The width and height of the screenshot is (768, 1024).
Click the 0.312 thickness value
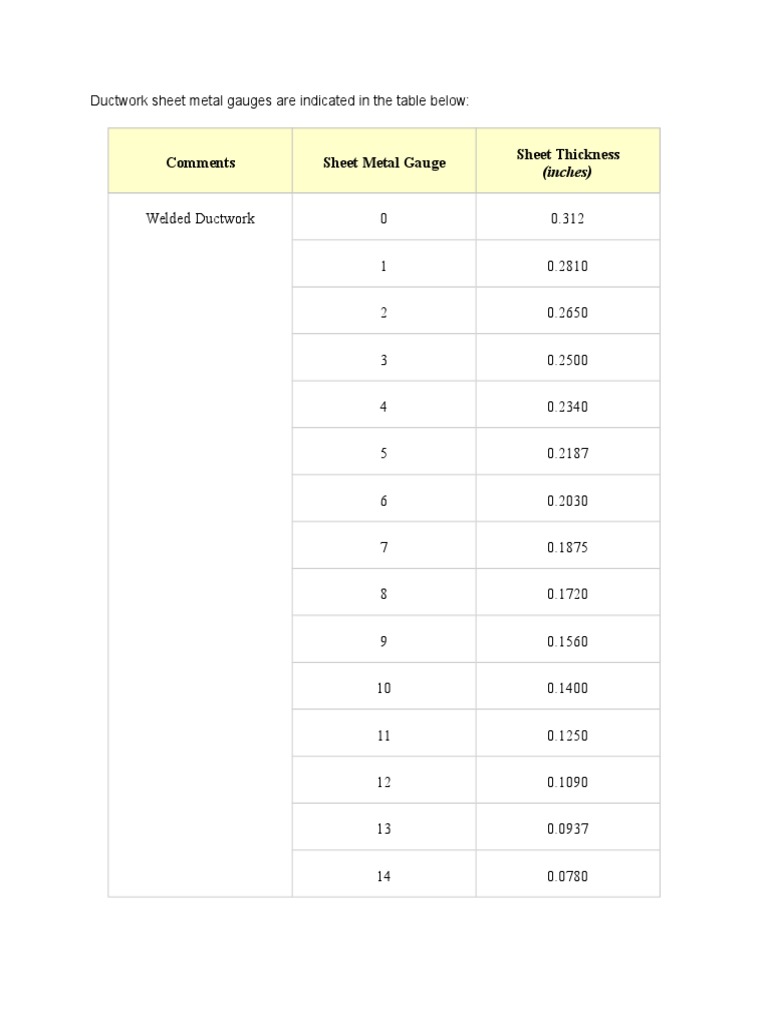pyautogui.click(x=567, y=219)
